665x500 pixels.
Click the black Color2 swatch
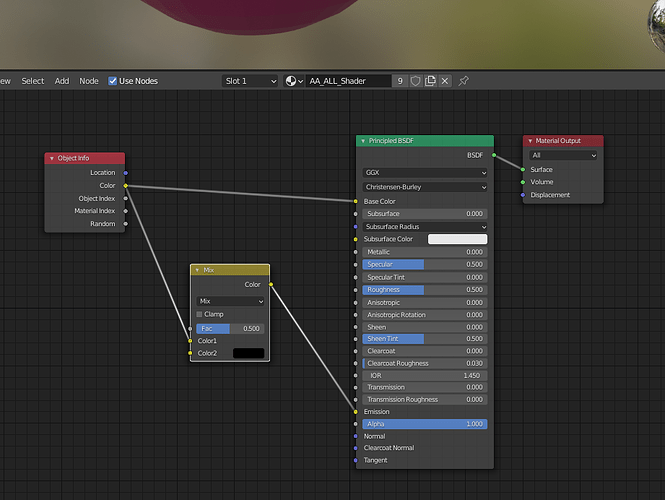[x=249, y=353]
